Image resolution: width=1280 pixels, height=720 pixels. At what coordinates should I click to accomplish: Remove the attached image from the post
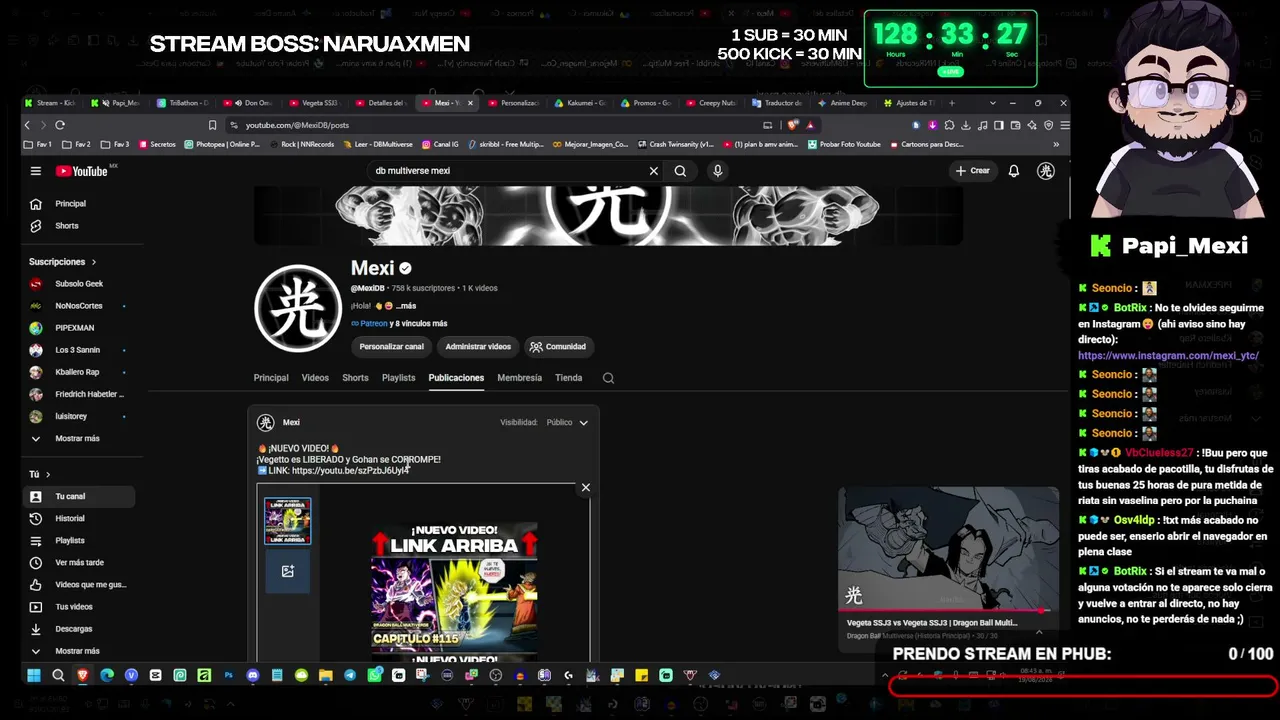[x=585, y=488]
